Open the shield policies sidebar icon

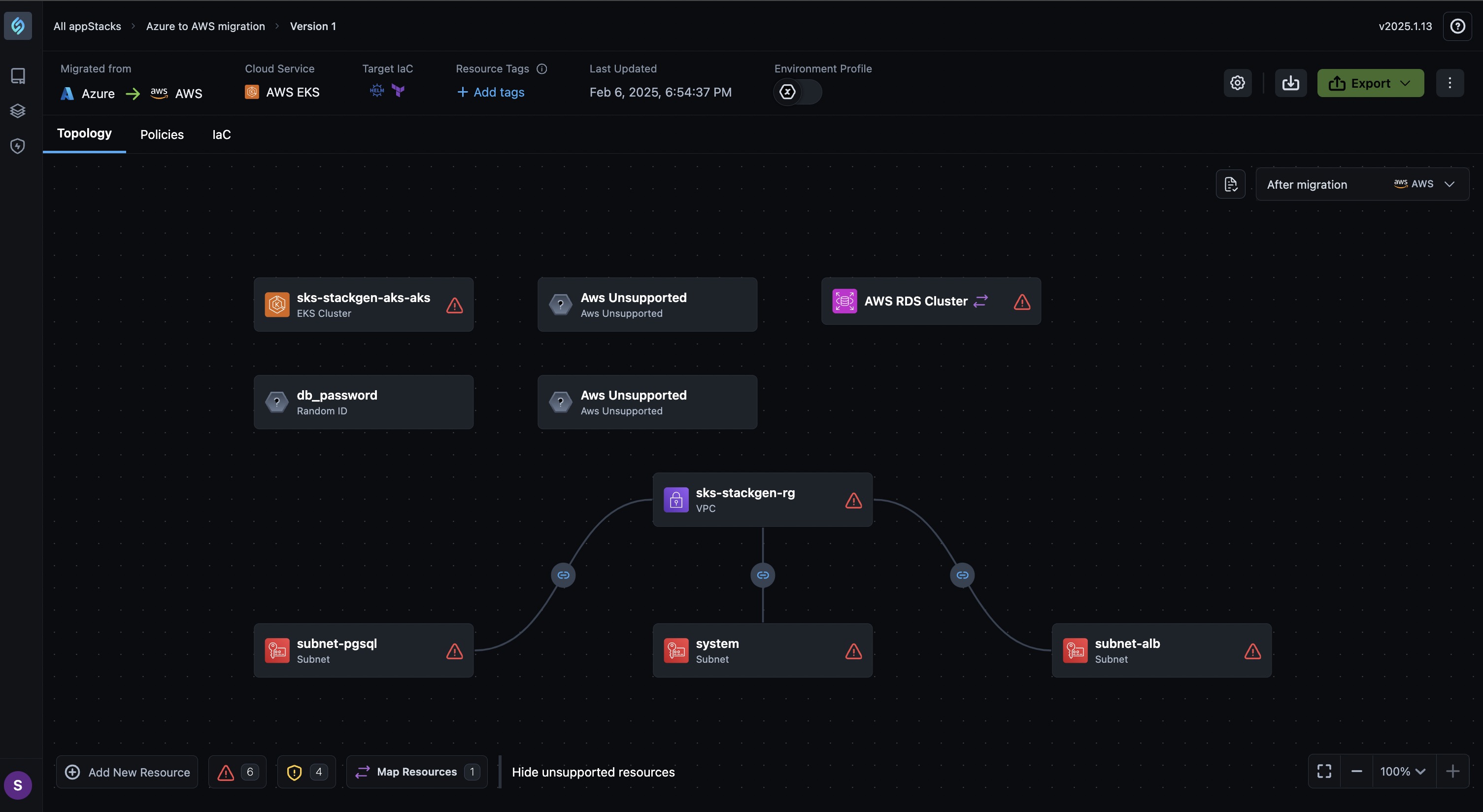pyautogui.click(x=18, y=146)
